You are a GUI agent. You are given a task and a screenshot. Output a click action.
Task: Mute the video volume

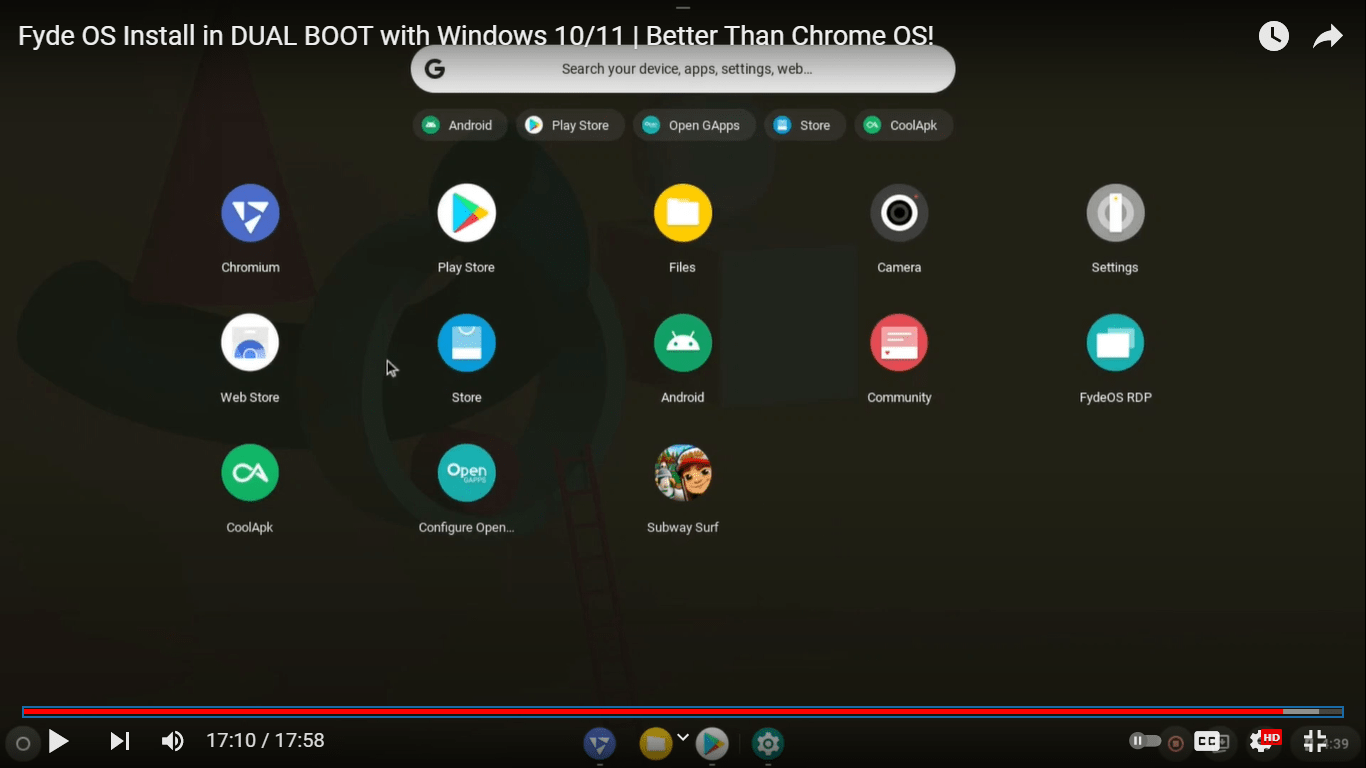[x=172, y=741]
